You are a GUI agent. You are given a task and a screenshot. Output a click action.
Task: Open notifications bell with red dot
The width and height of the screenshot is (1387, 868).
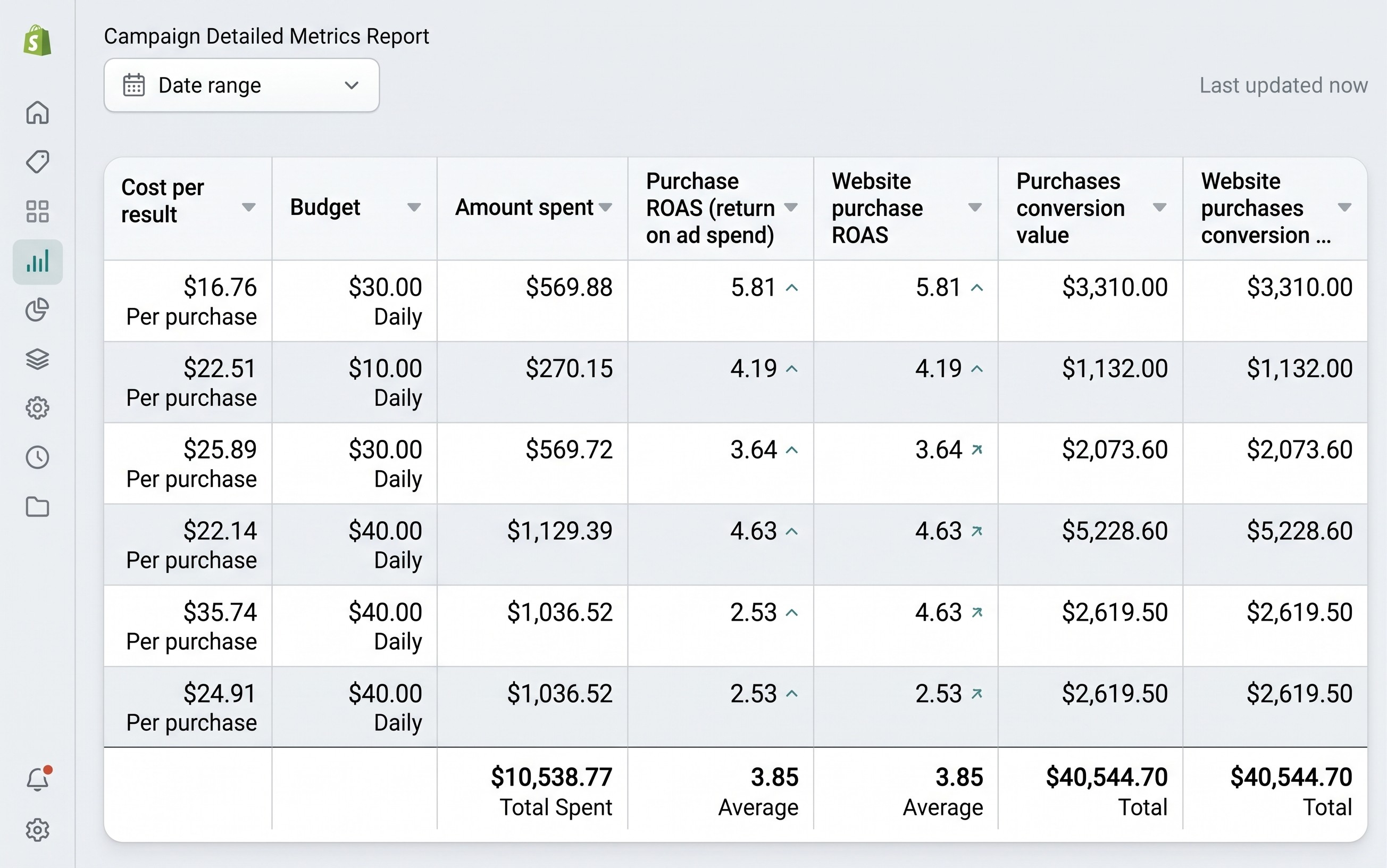[38, 779]
